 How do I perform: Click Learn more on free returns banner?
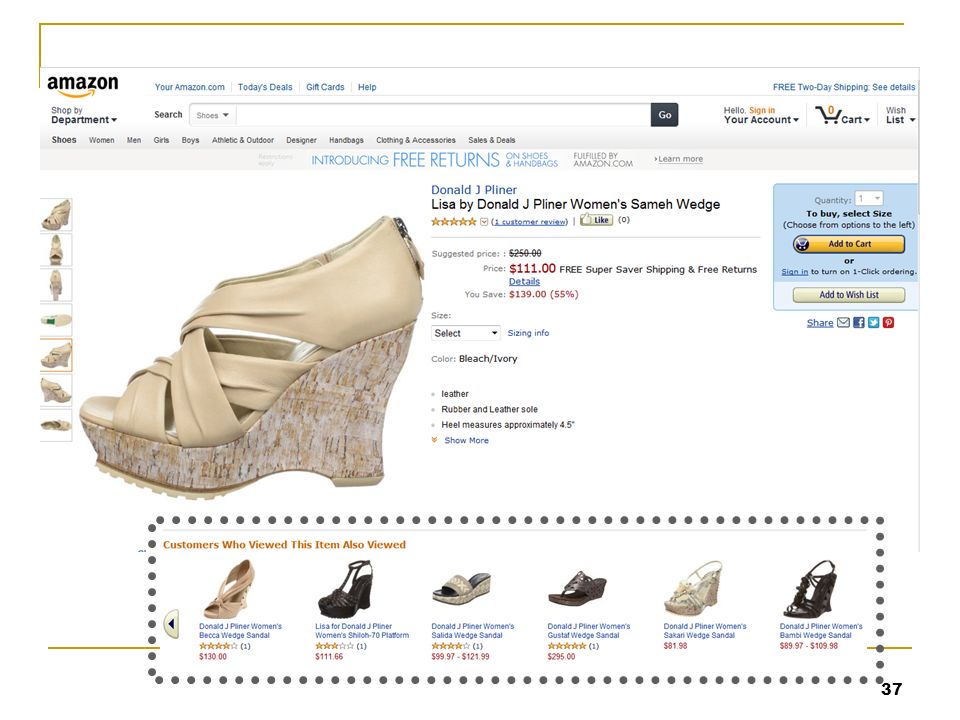click(x=678, y=159)
